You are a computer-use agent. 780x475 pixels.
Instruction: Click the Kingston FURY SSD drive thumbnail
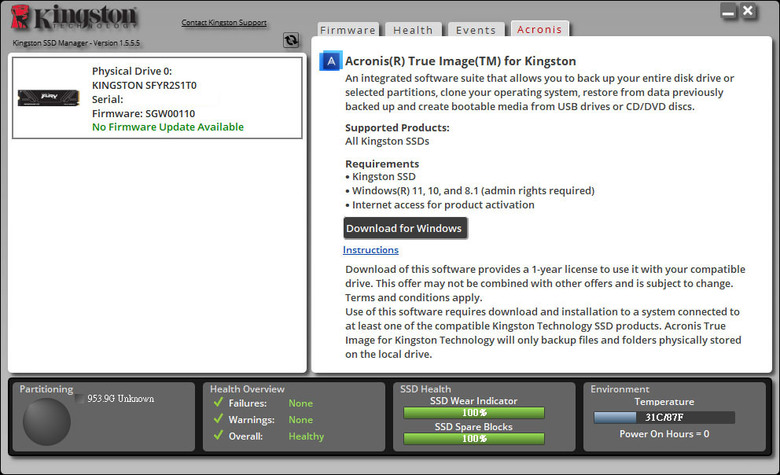coord(48,97)
